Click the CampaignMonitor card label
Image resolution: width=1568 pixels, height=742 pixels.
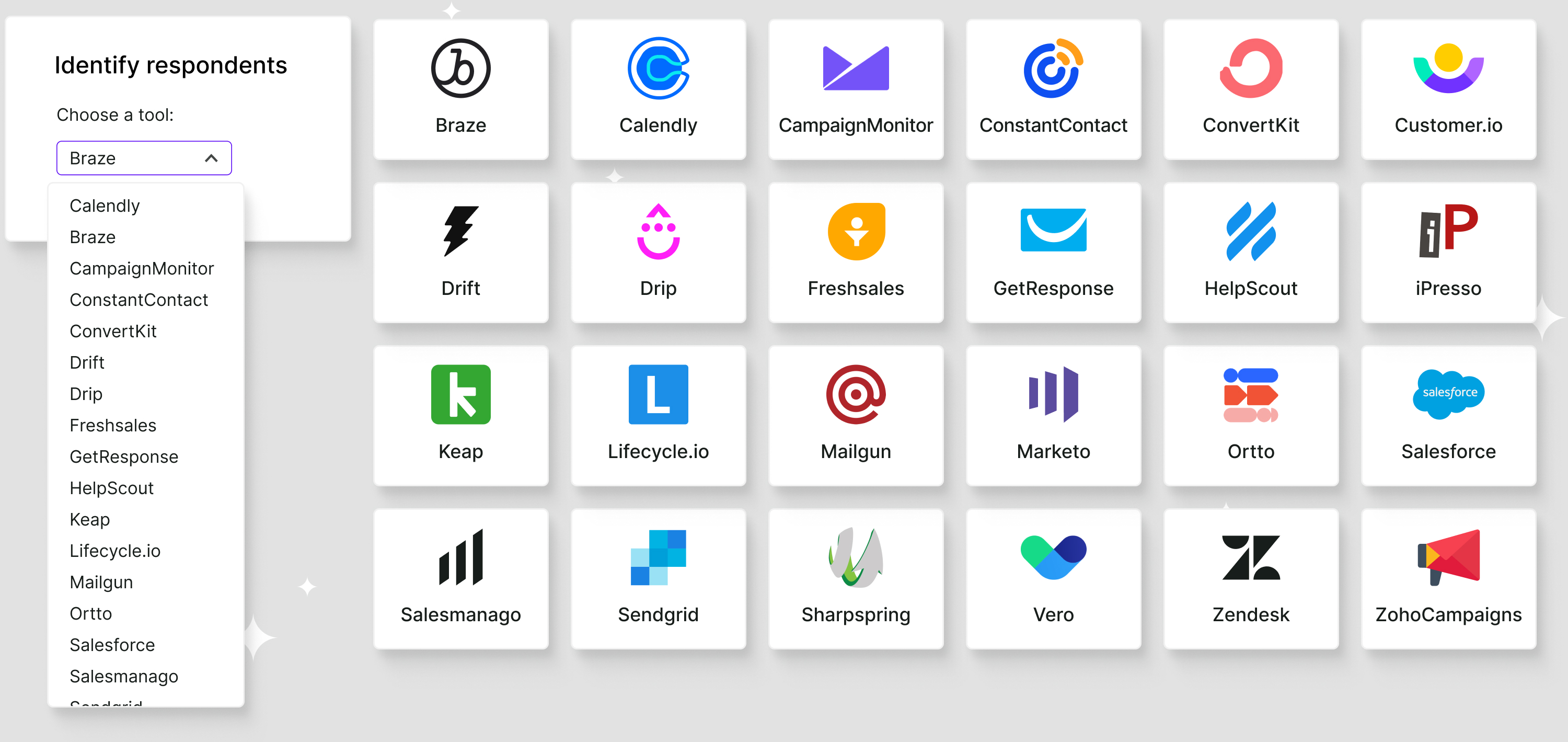(855, 125)
